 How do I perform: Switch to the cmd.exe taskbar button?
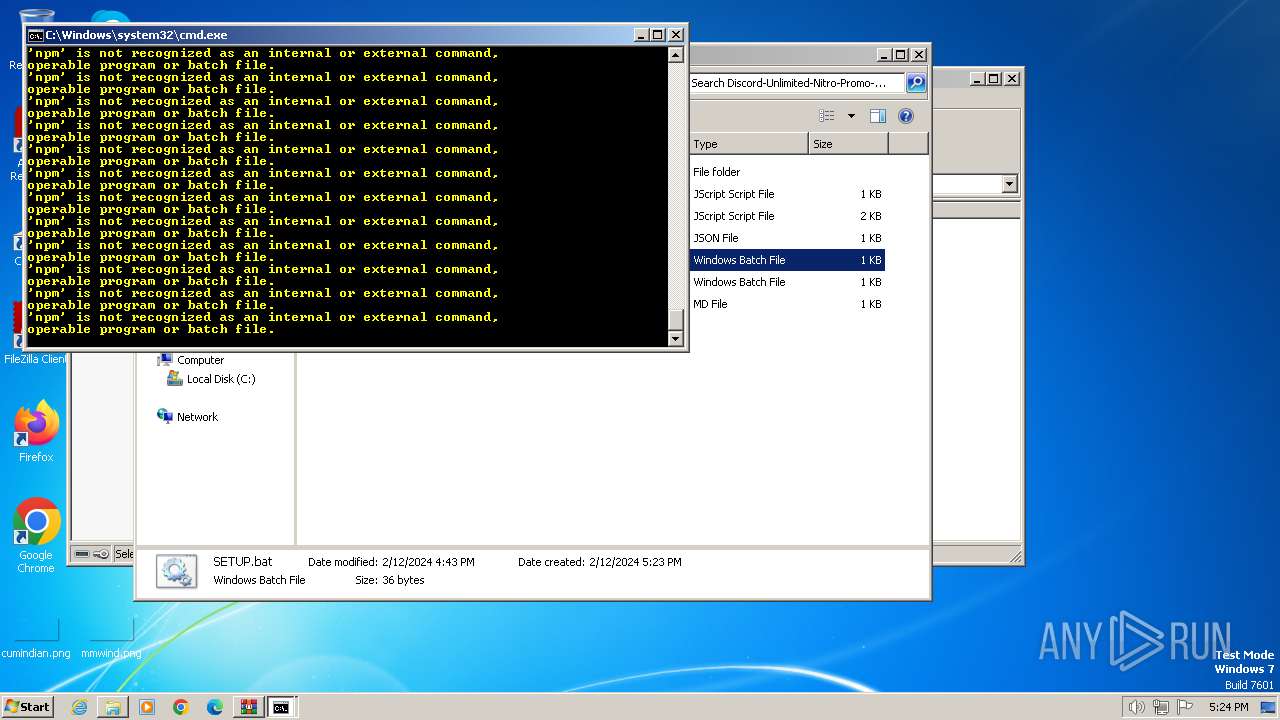tap(282, 707)
